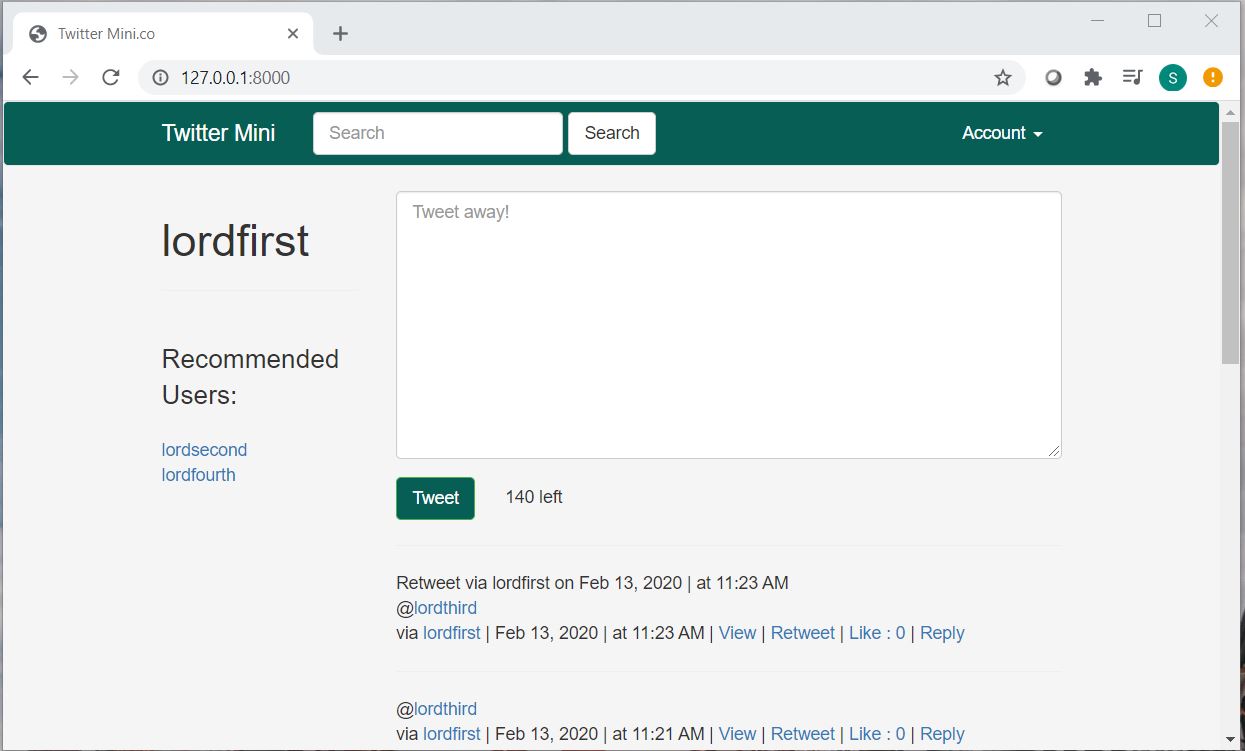Open lordfirst author link in 11:21 AM post
1245x751 pixels.
point(452,734)
